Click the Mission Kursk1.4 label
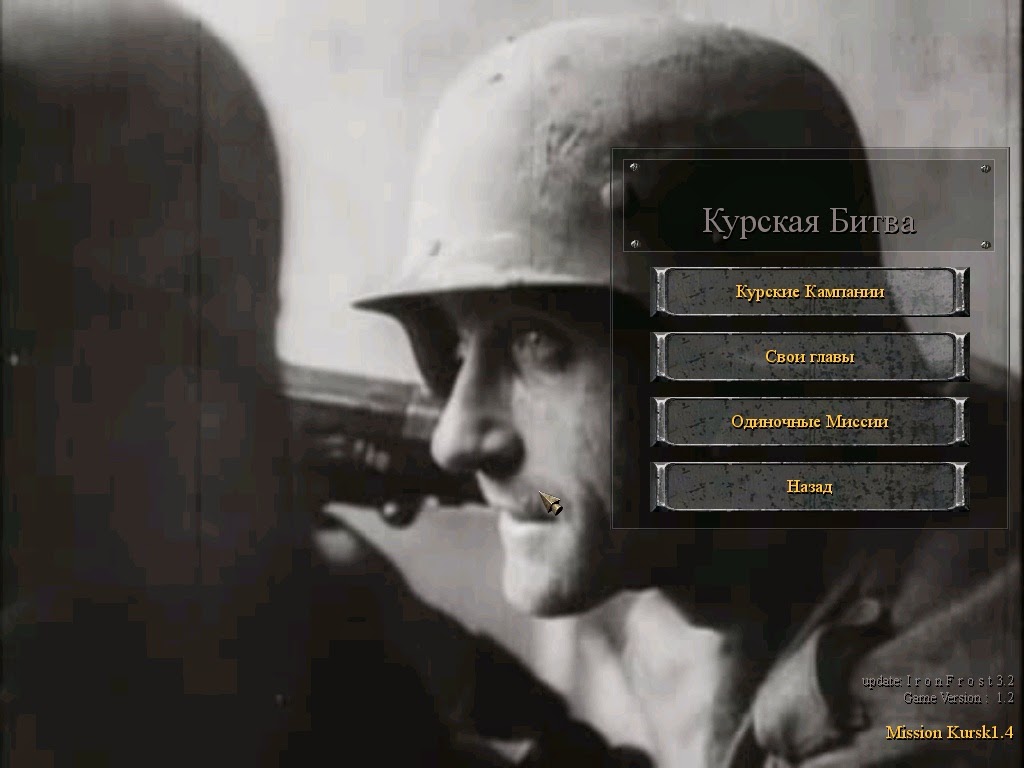Image resolution: width=1024 pixels, height=768 pixels. point(950,732)
